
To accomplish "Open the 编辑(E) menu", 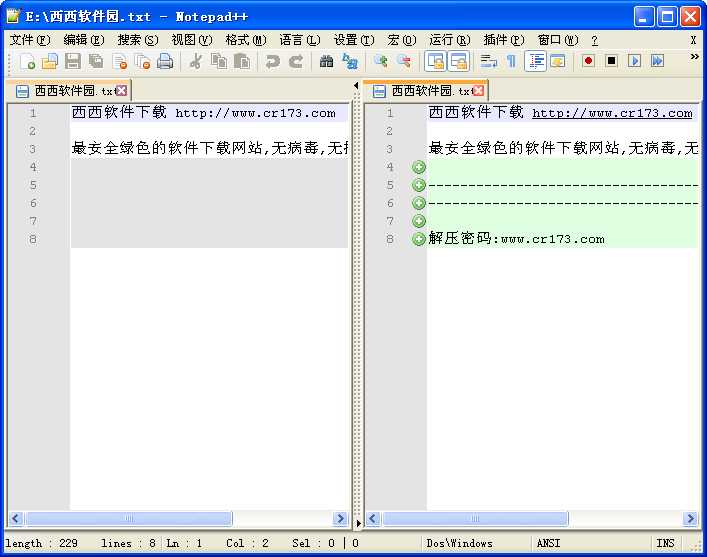I will pos(83,40).
